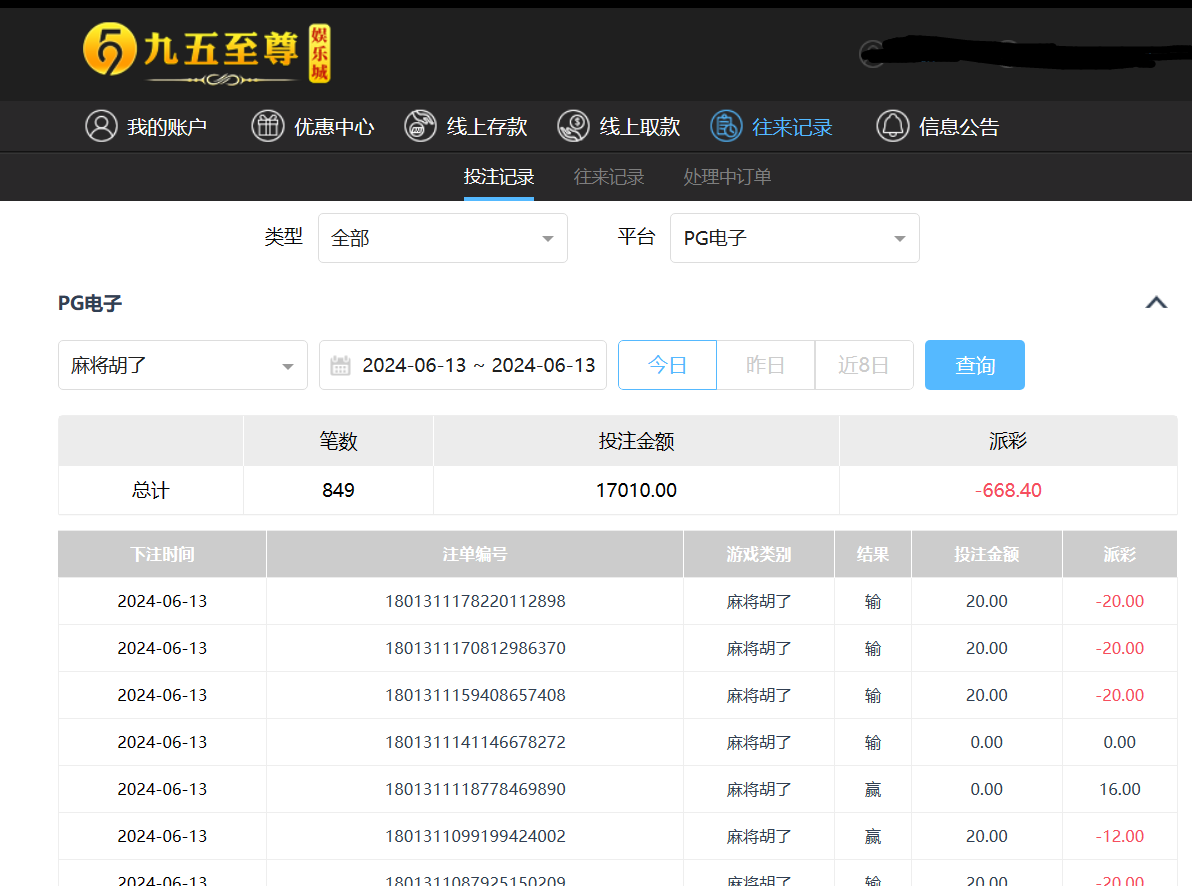Image resolution: width=1192 pixels, height=886 pixels.
Task: Open the 平台 dropdown showing PG电子
Action: click(x=794, y=238)
